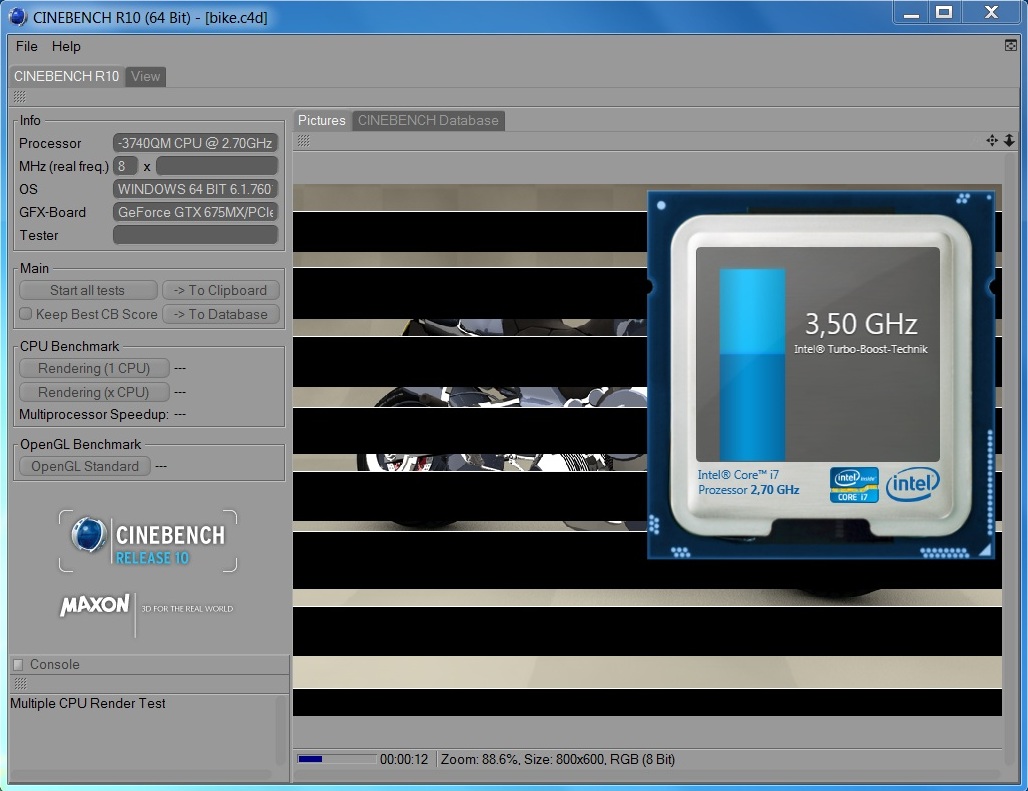Click the empty MHz real frequency field
Viewport: 1028px width, 791px height.
[x=217, y=166]
